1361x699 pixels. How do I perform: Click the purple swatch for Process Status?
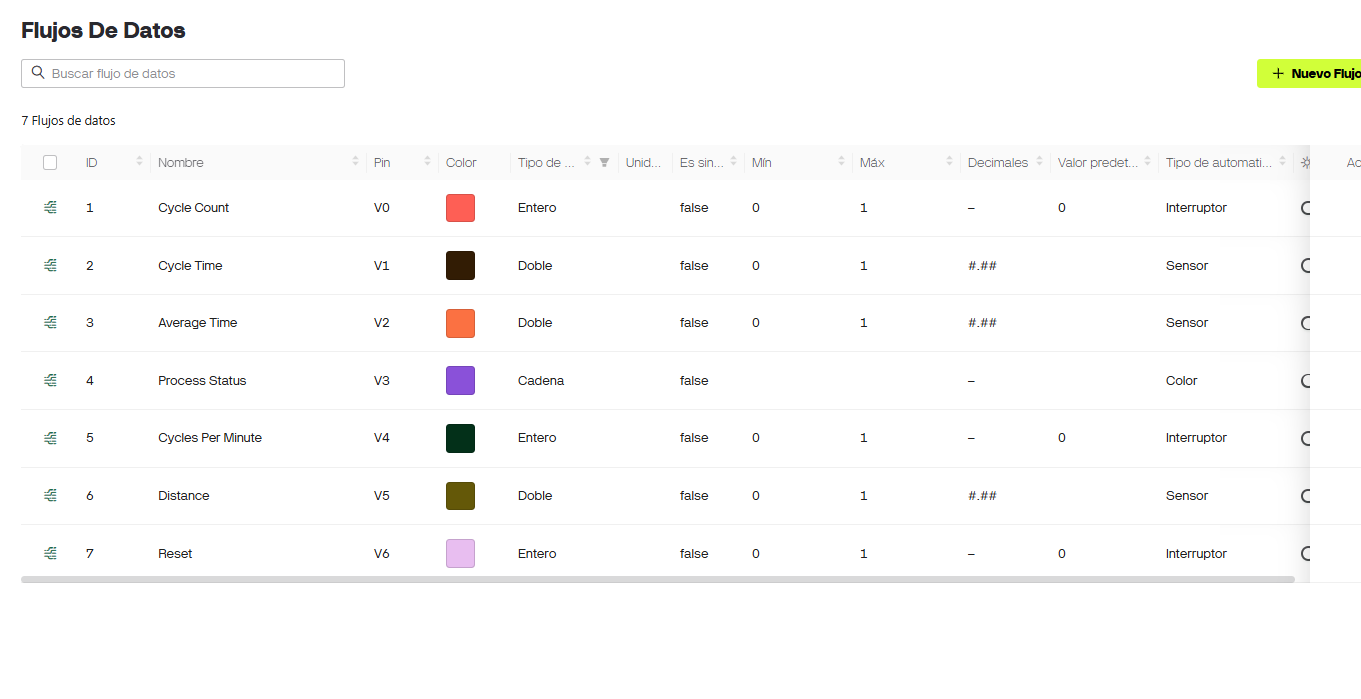coord(460,380)
